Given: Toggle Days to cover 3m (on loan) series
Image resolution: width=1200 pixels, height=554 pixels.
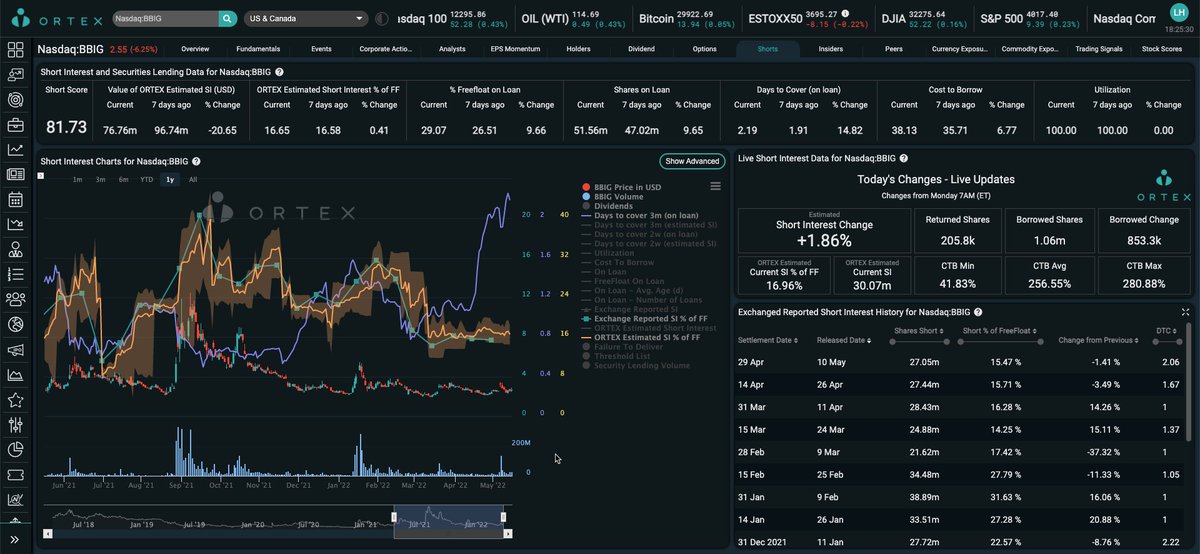Looking at the screenshot, I should click(x=639, y=216).
